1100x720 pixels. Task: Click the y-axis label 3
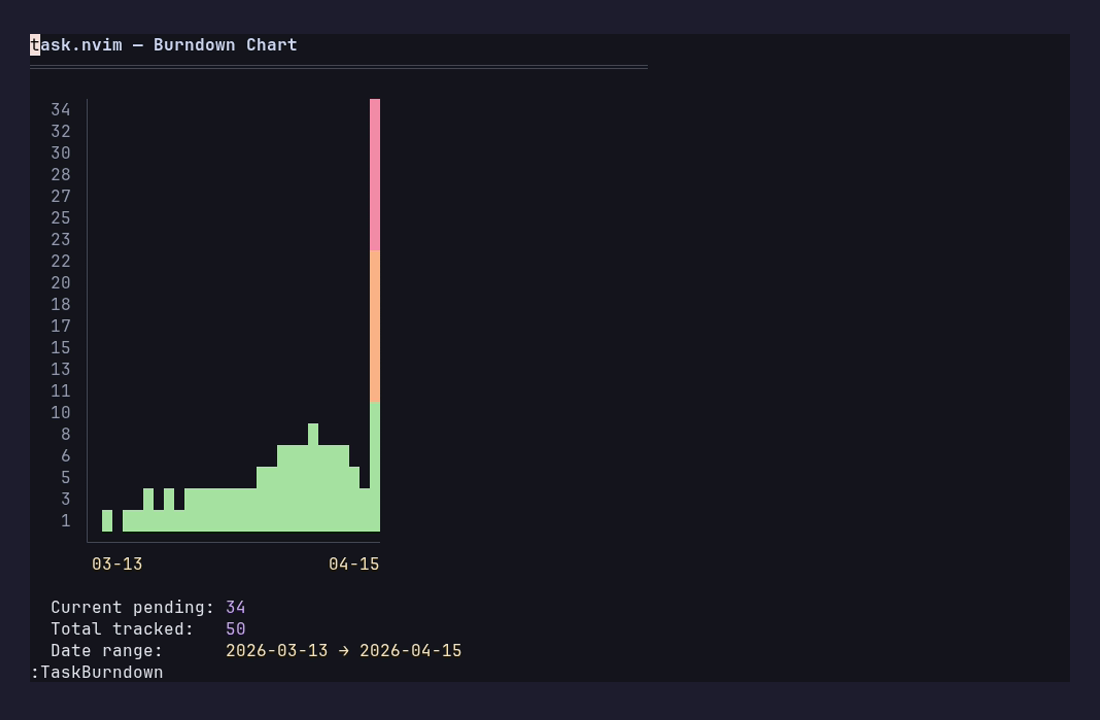pos(65,499)
